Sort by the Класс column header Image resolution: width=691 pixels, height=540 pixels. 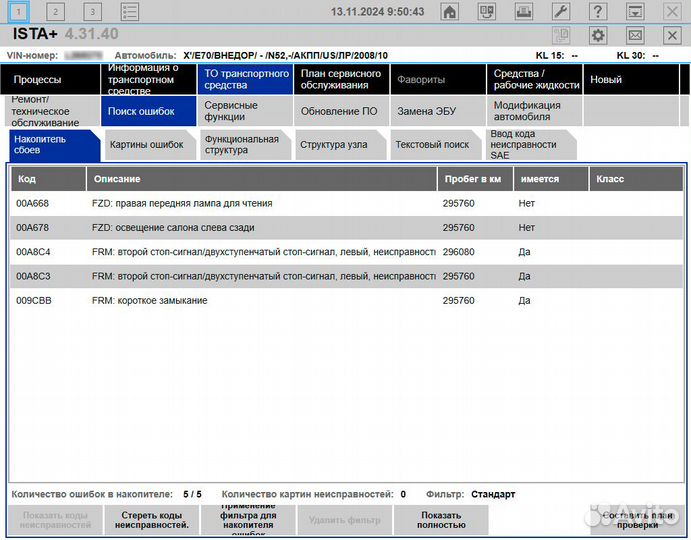pyautogui.click(x=636, y=179)
